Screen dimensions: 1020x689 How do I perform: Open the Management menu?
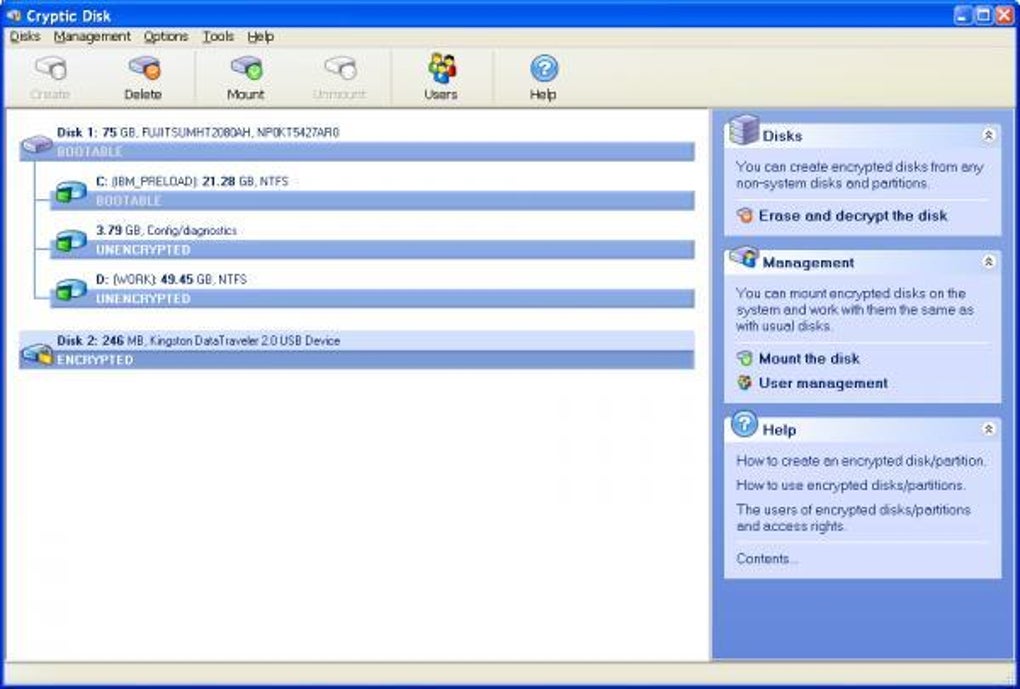pyautogui.click(x=92, y=36)
